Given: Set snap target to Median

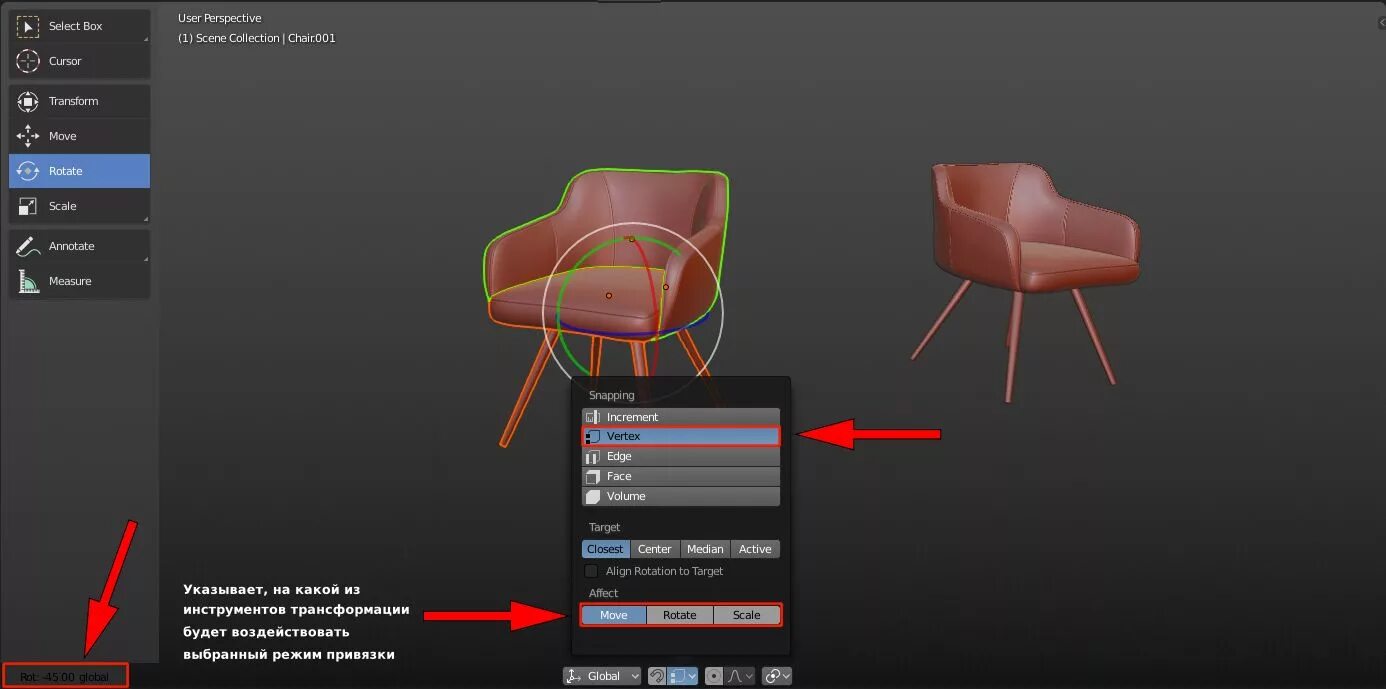Looking at the screenshot, I should (x=705, y=548).
